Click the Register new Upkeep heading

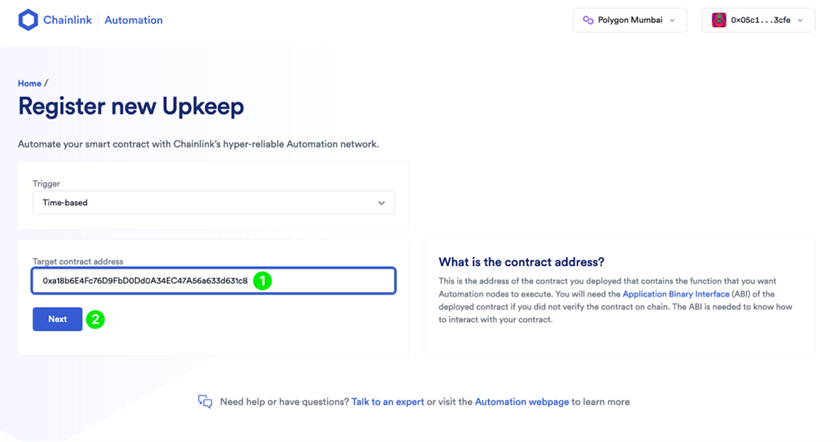click(131, 106)
